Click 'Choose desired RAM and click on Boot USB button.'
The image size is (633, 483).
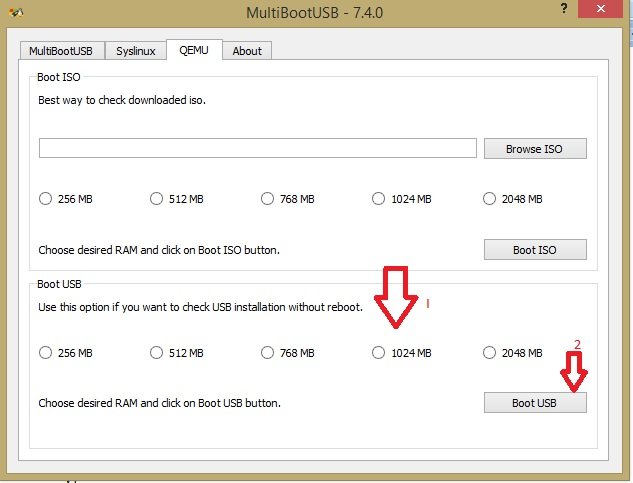pyautogui.click(x=159, y=403)
